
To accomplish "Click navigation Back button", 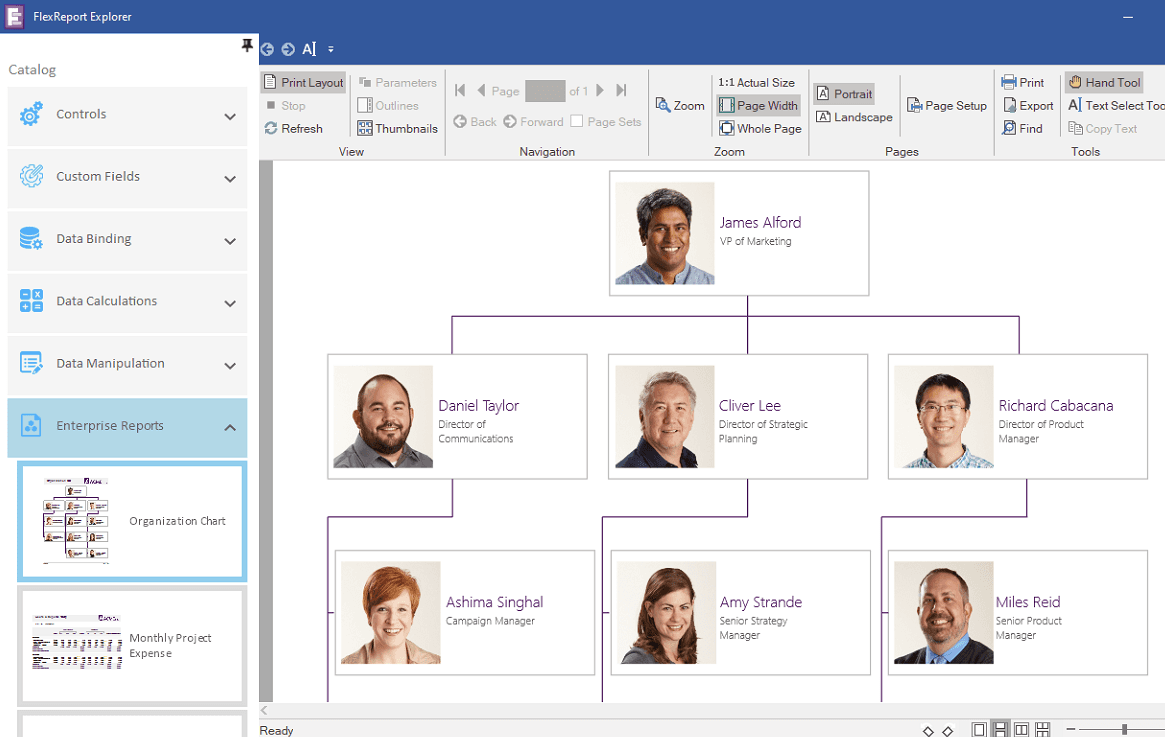I will 475,121.
